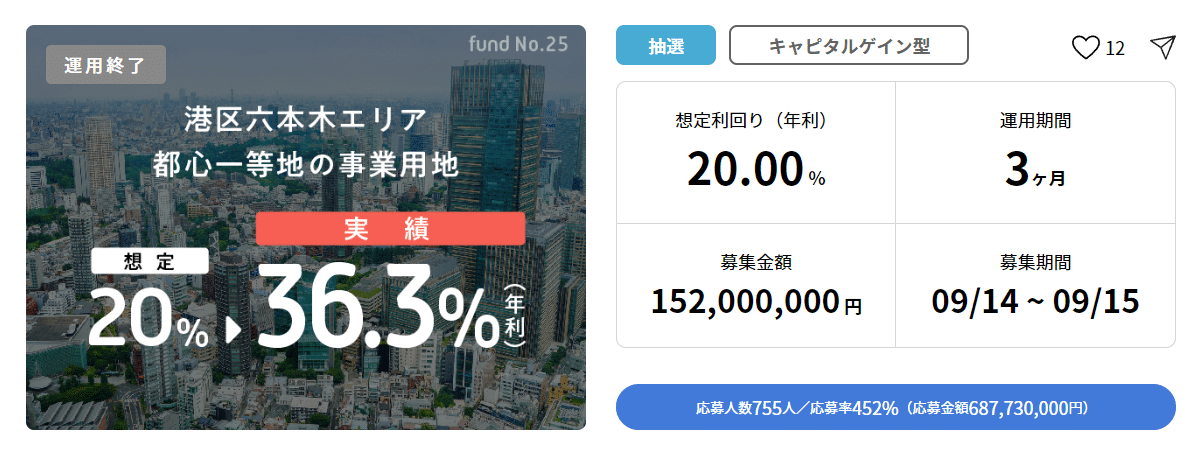Click the 港区六本木エリア title text
Screen dimensions: 1204x457
306,119
